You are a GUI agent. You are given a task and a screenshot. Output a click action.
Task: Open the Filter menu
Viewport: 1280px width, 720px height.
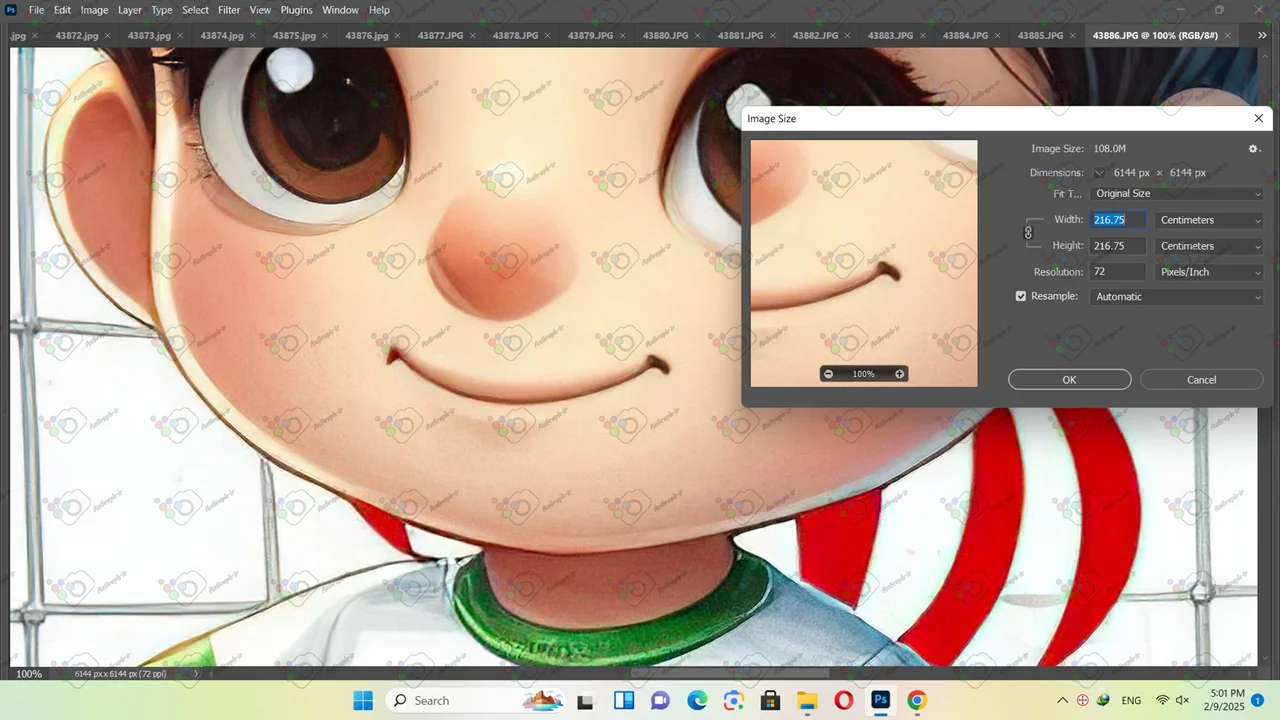(x=229, y=10)
